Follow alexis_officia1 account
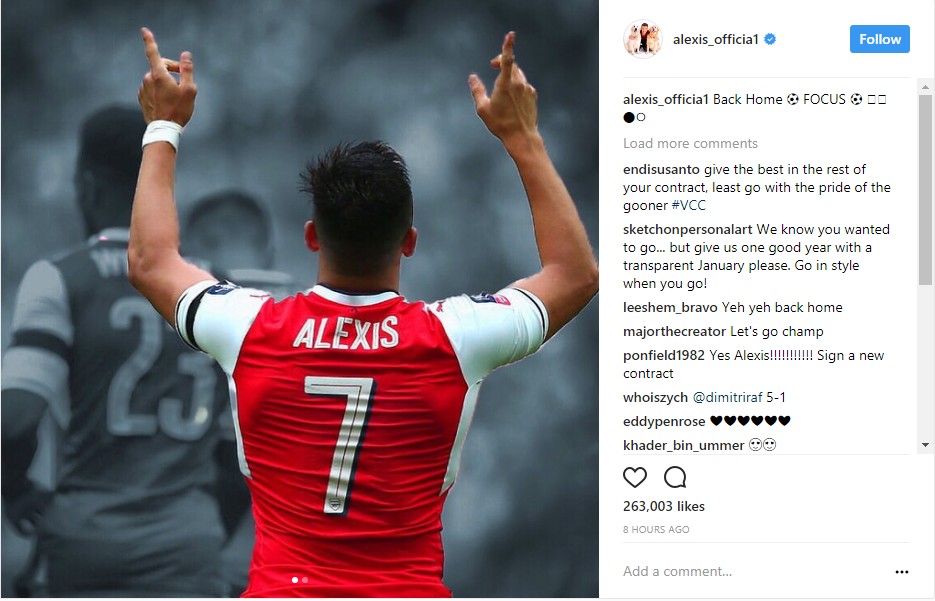The image size is (935, 601). click(x=880, y=39)
